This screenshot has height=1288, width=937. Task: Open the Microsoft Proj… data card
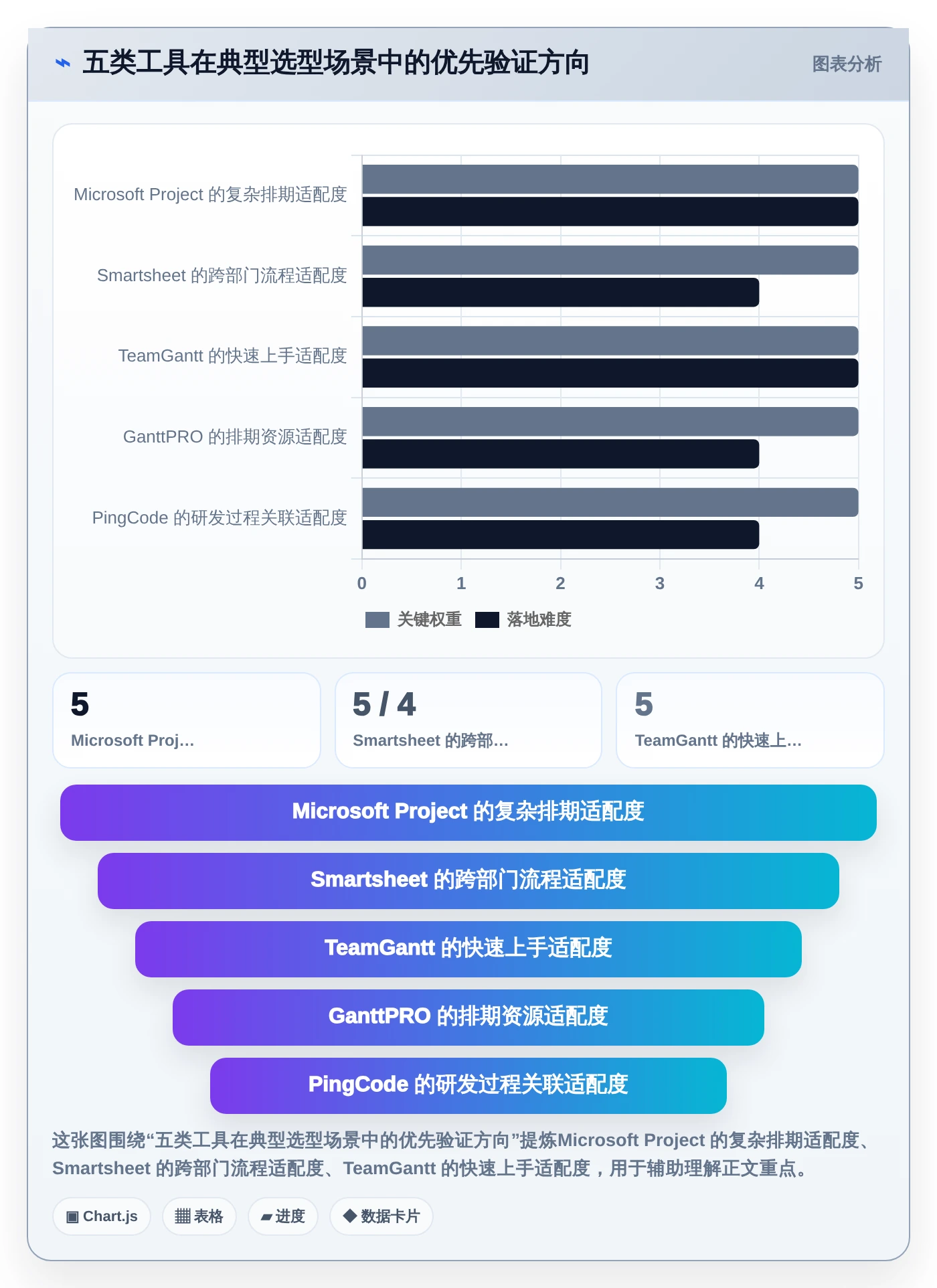pyautogui.click(x=187, y=720)
